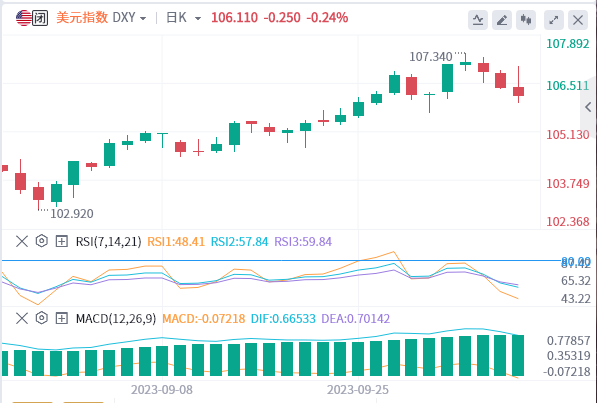Open RSI indicator settings hexagon icon
This screenshot has width=597, height=403.
click(42, 241)
